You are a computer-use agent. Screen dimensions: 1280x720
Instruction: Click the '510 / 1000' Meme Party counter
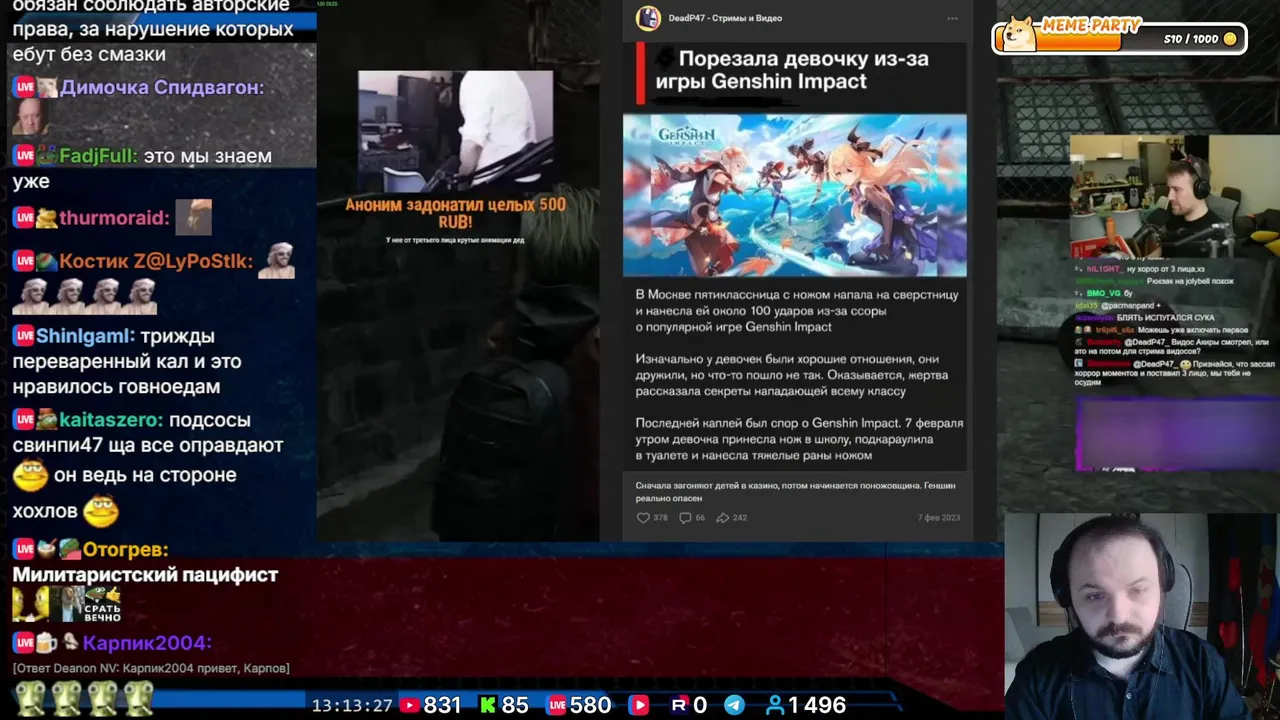(x=1191, y=39)
